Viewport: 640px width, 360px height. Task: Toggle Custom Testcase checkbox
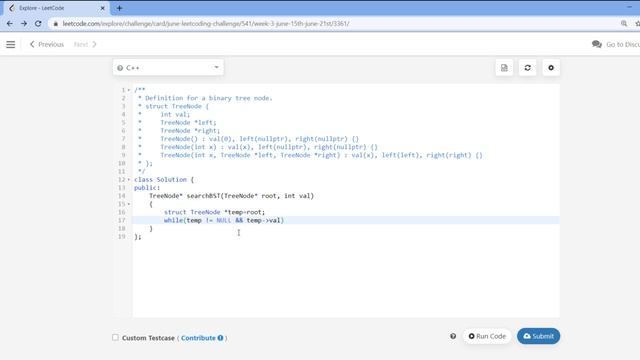pyautogui.click(x=116, y=338)
